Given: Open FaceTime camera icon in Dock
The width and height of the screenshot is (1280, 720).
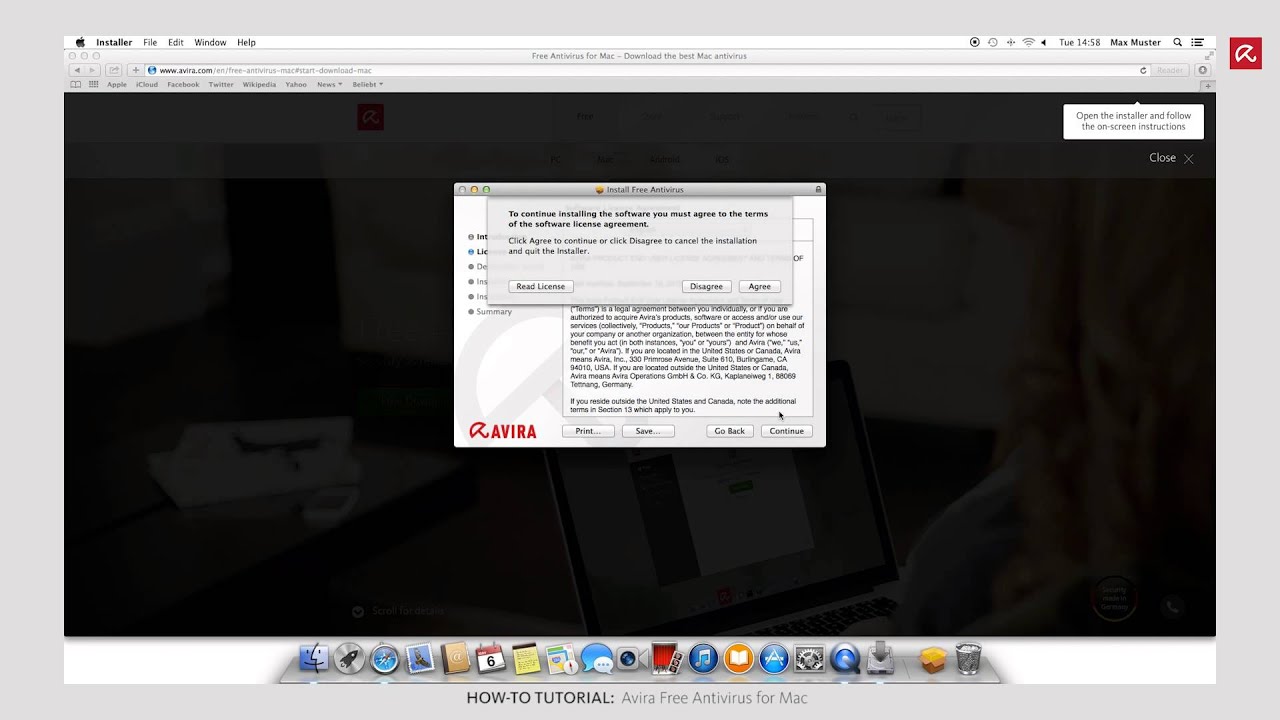Looking at the screenshot, I should tap(632, 658).
